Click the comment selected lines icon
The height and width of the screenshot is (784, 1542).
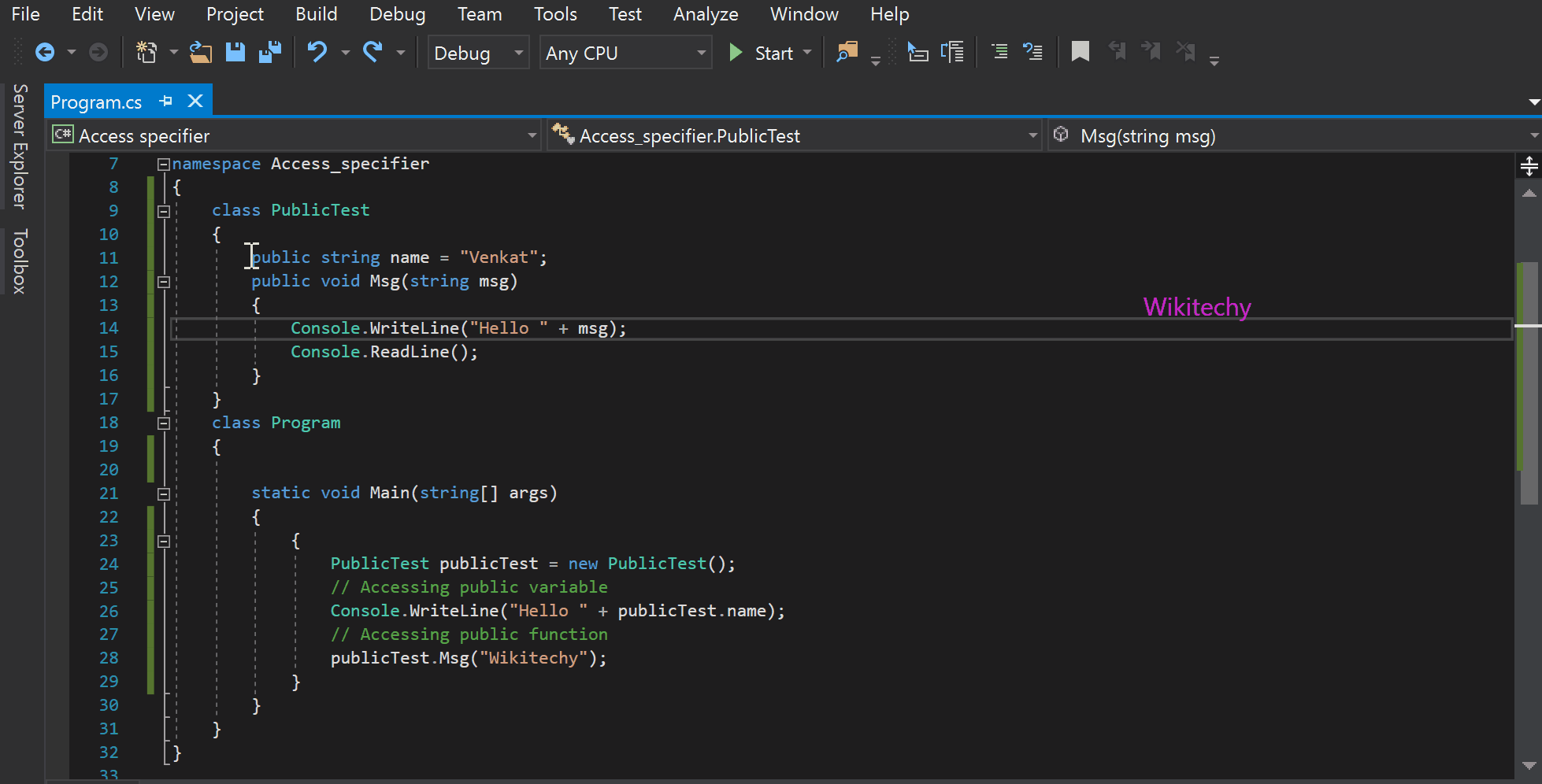click(x=999, y=53)
